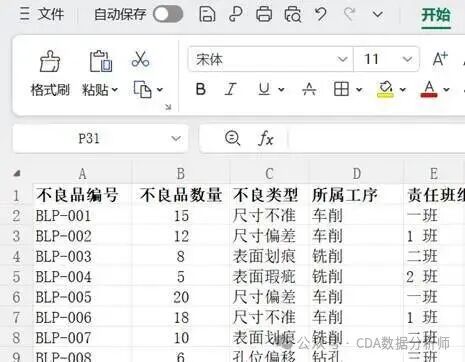
Task: Click the Name Box showing P31
Action: (89, 138)
